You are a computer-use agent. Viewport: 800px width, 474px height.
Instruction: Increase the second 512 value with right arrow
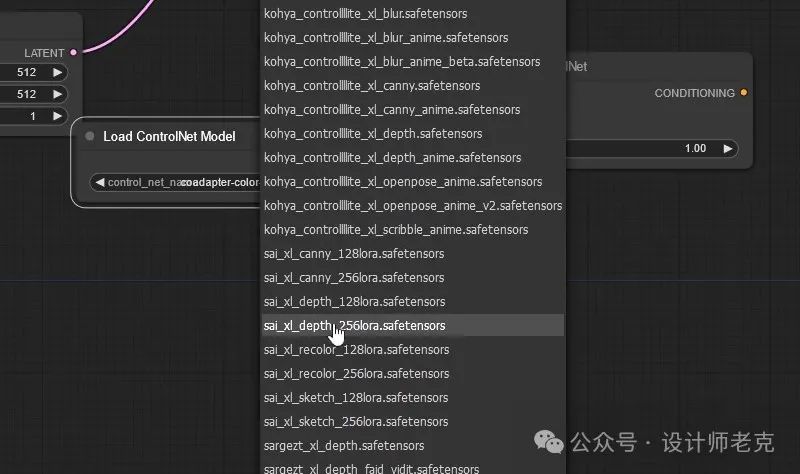[x=58, y=94]
